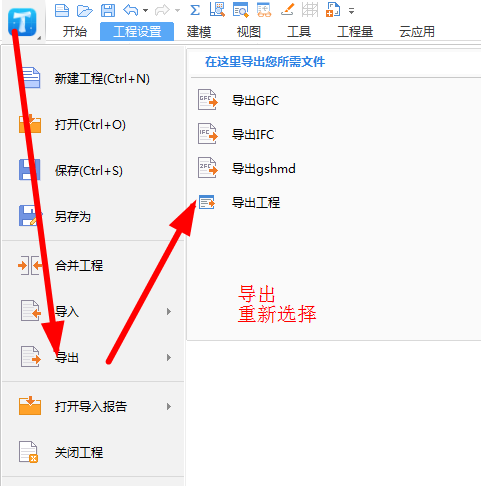This screenshot has height=486, width=481.
Task: Open the 导出 submenu entry
Action: (93, 358)
